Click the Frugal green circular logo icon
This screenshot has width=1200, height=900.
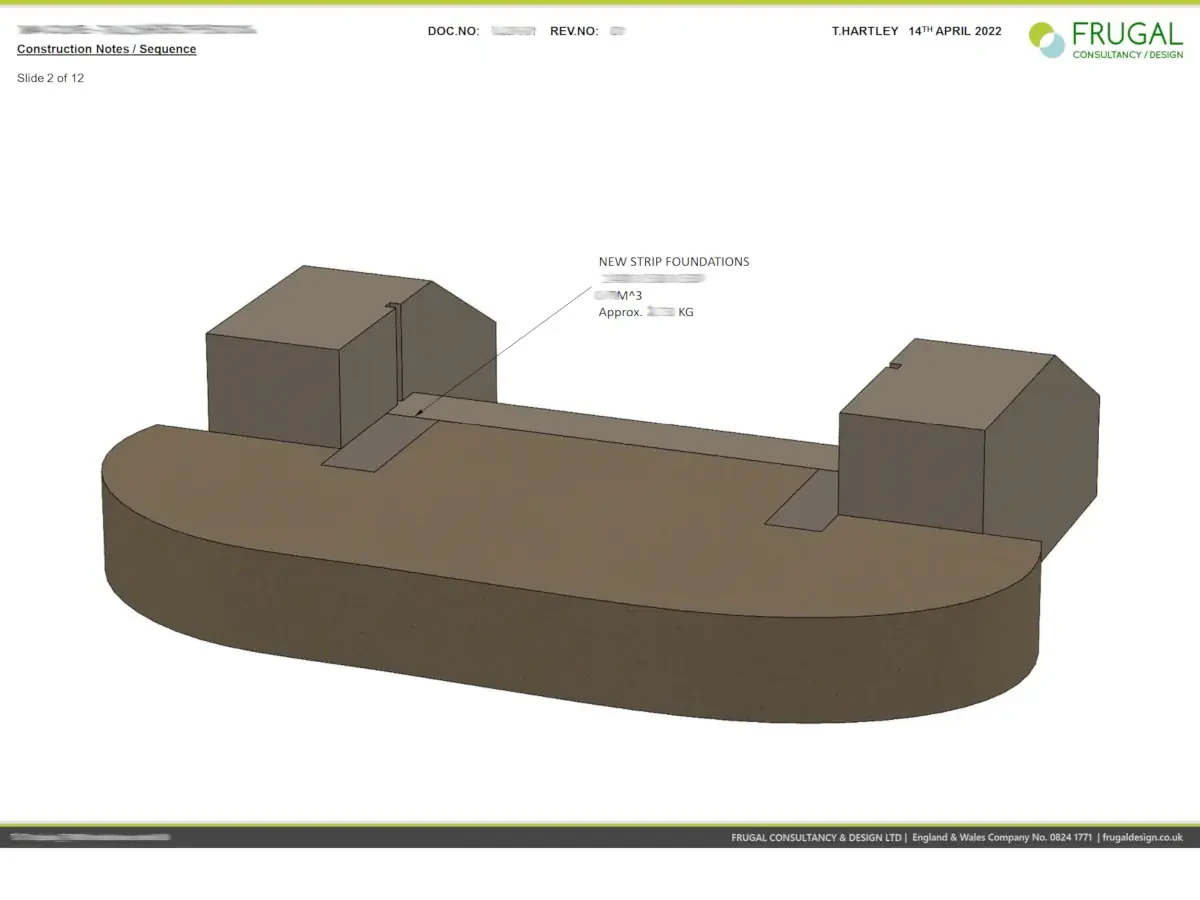1047,40
